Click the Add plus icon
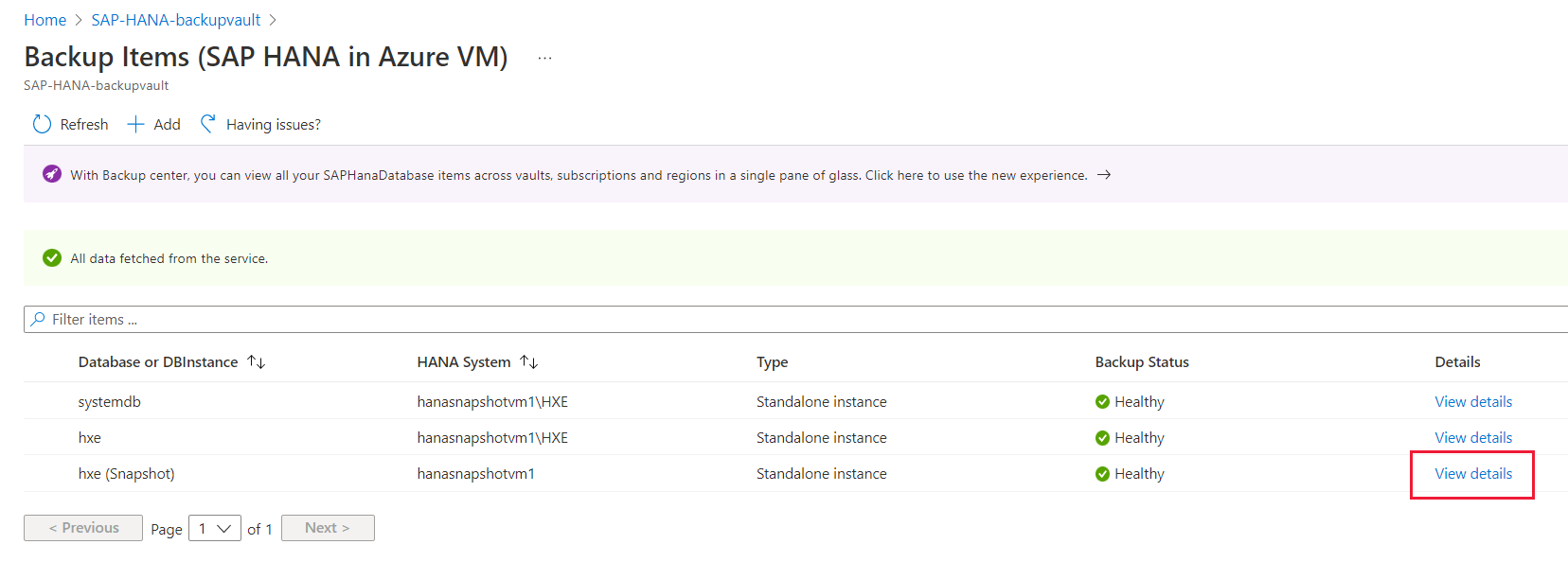The height and width of the screenshot is (562, 1568). click(x=135, y=124)
